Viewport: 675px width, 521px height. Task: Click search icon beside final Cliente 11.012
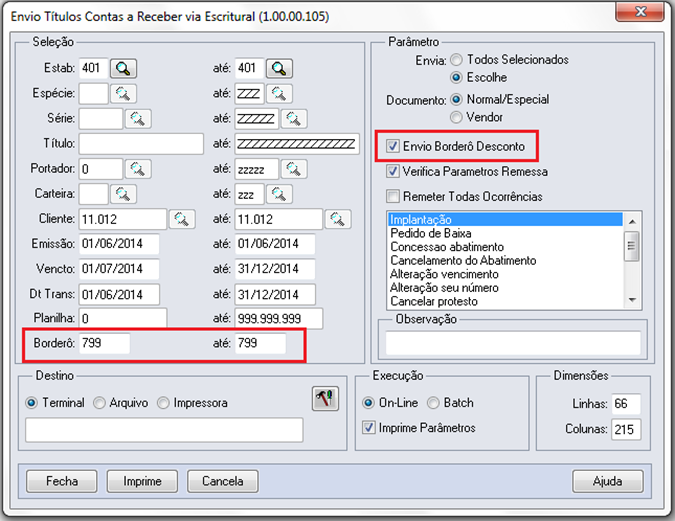(x=338, y=219)
